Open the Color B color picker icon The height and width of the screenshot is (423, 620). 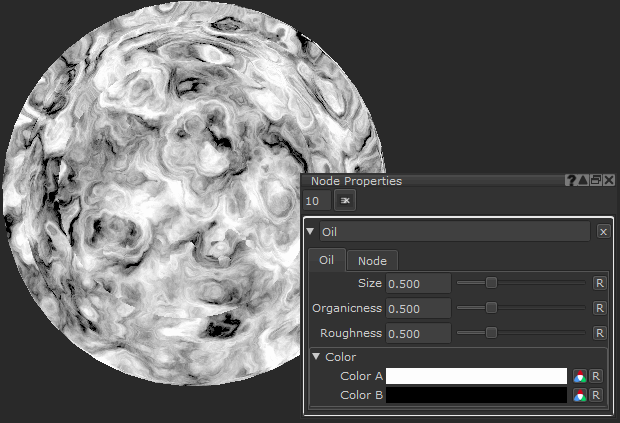[x=580, y=395]
